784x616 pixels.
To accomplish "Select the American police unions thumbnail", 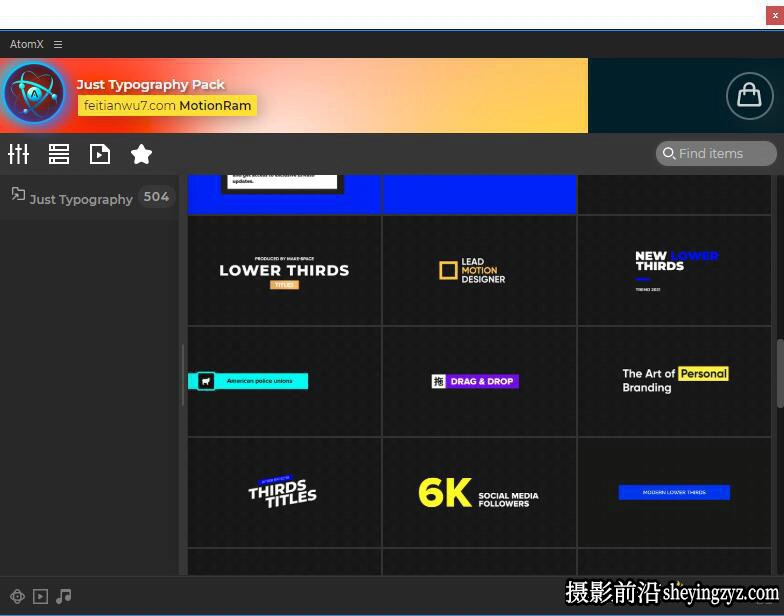I will (284, 382).
